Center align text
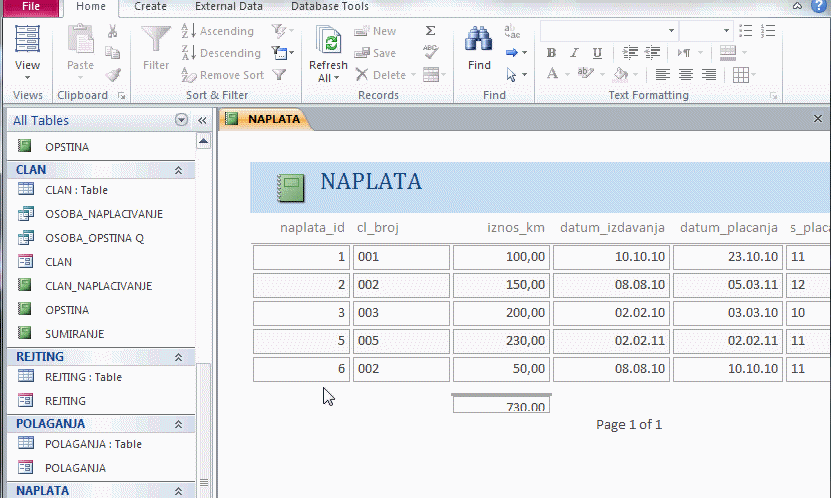The height and width of the screenshot is (498, 831). [686, 75]
